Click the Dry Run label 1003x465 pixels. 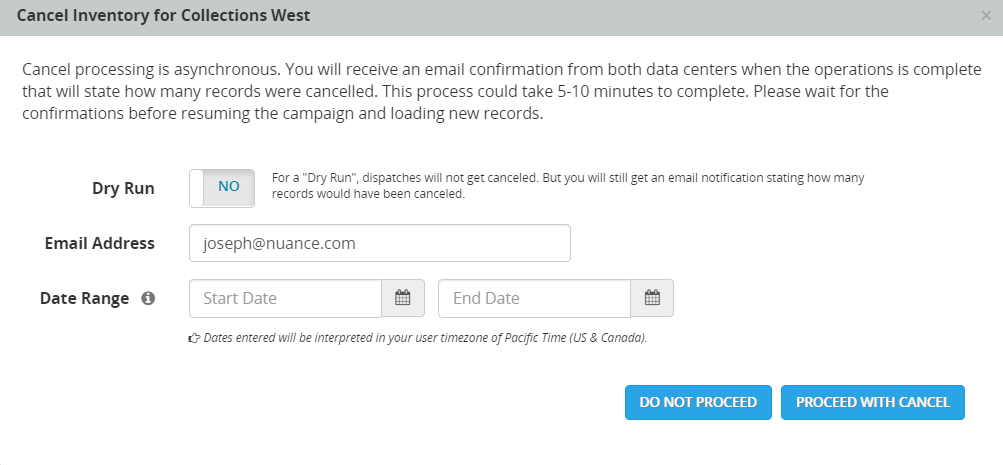(x=123, y=188)
